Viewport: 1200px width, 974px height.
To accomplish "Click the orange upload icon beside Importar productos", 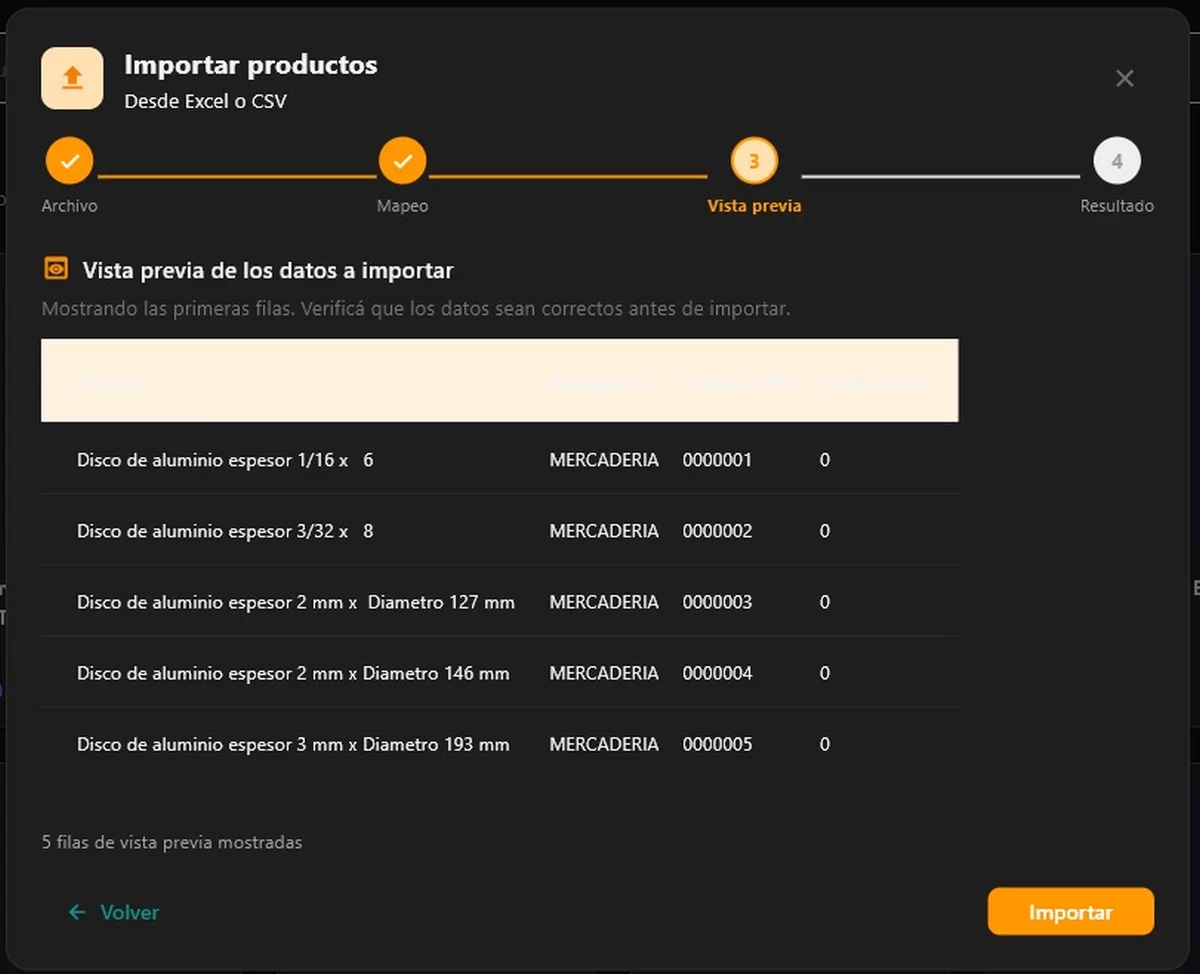I will tap(72, 78).
